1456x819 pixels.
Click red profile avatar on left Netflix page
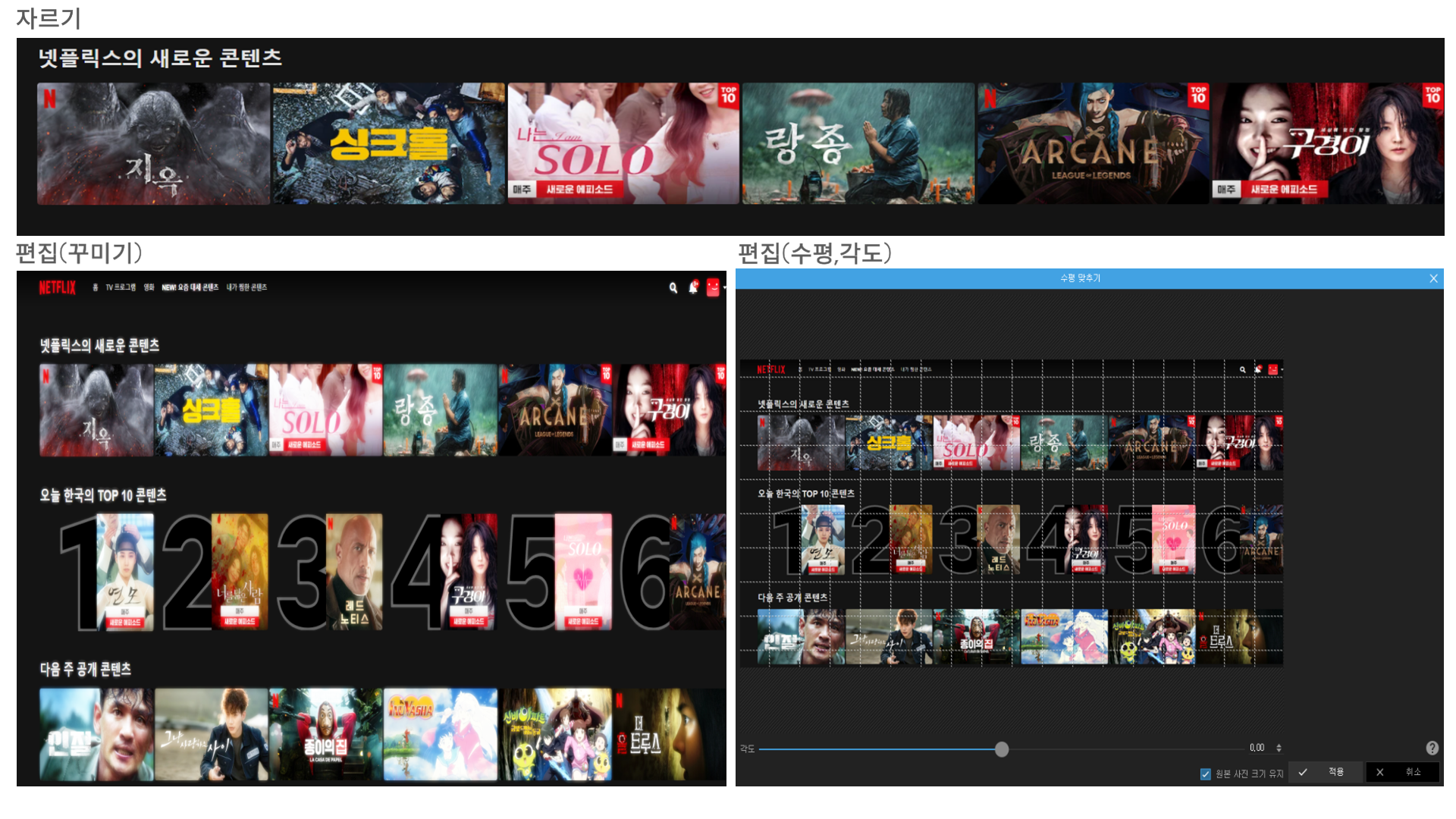713,287
